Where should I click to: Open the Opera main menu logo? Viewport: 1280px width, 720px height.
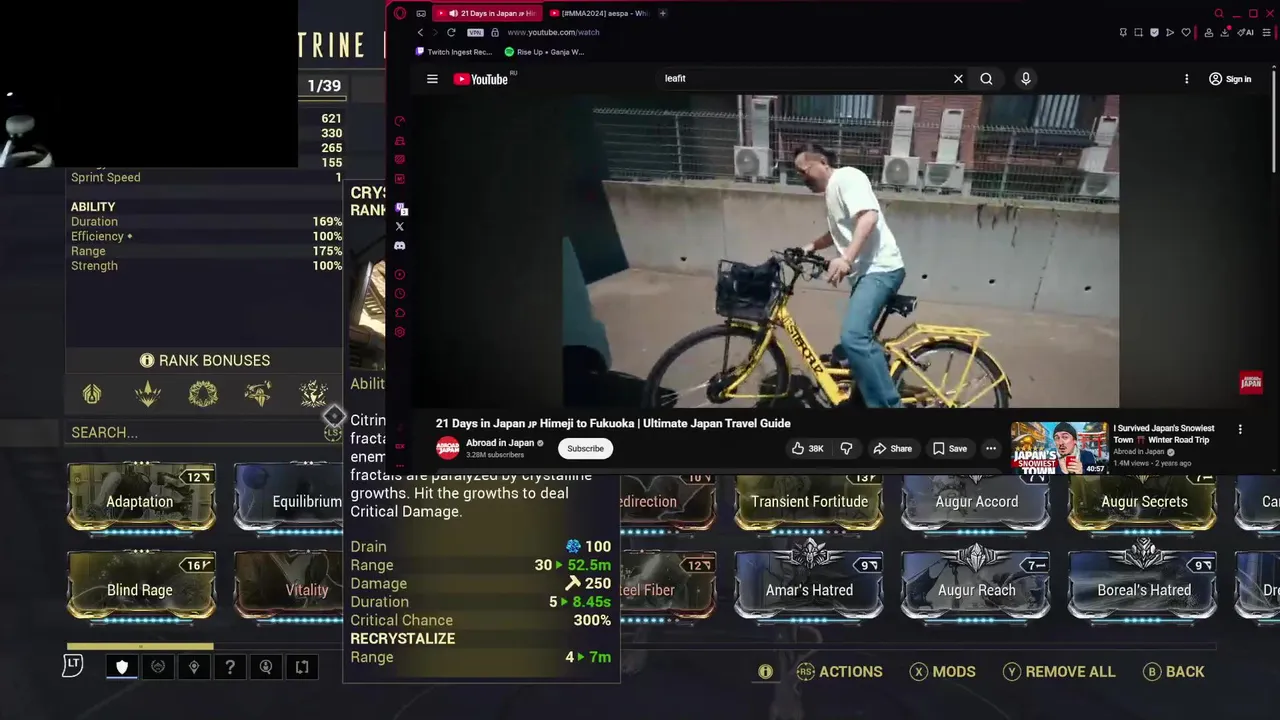[400, 13]
